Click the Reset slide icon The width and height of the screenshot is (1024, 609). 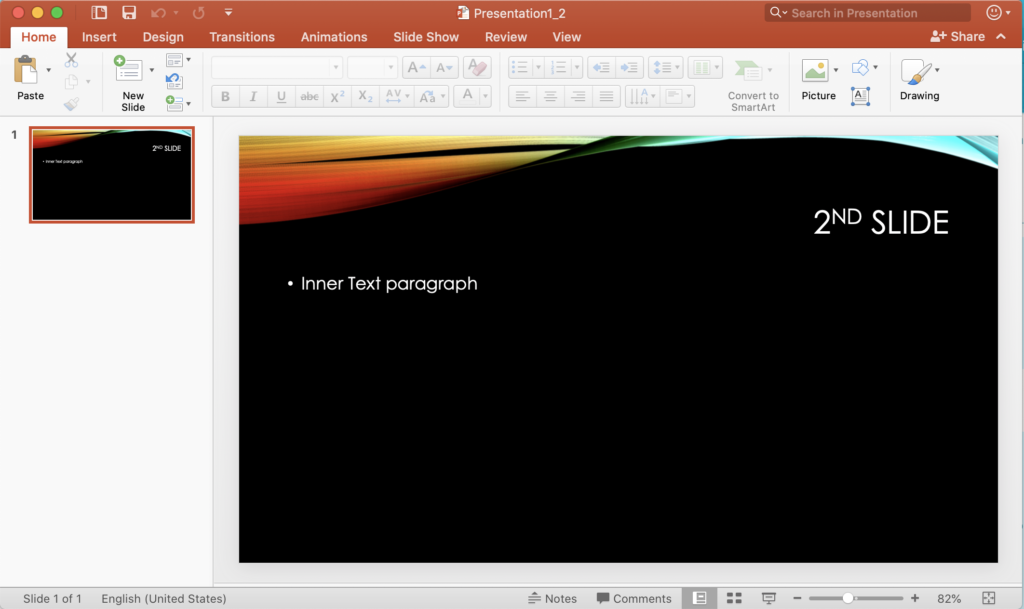(174, 82)
